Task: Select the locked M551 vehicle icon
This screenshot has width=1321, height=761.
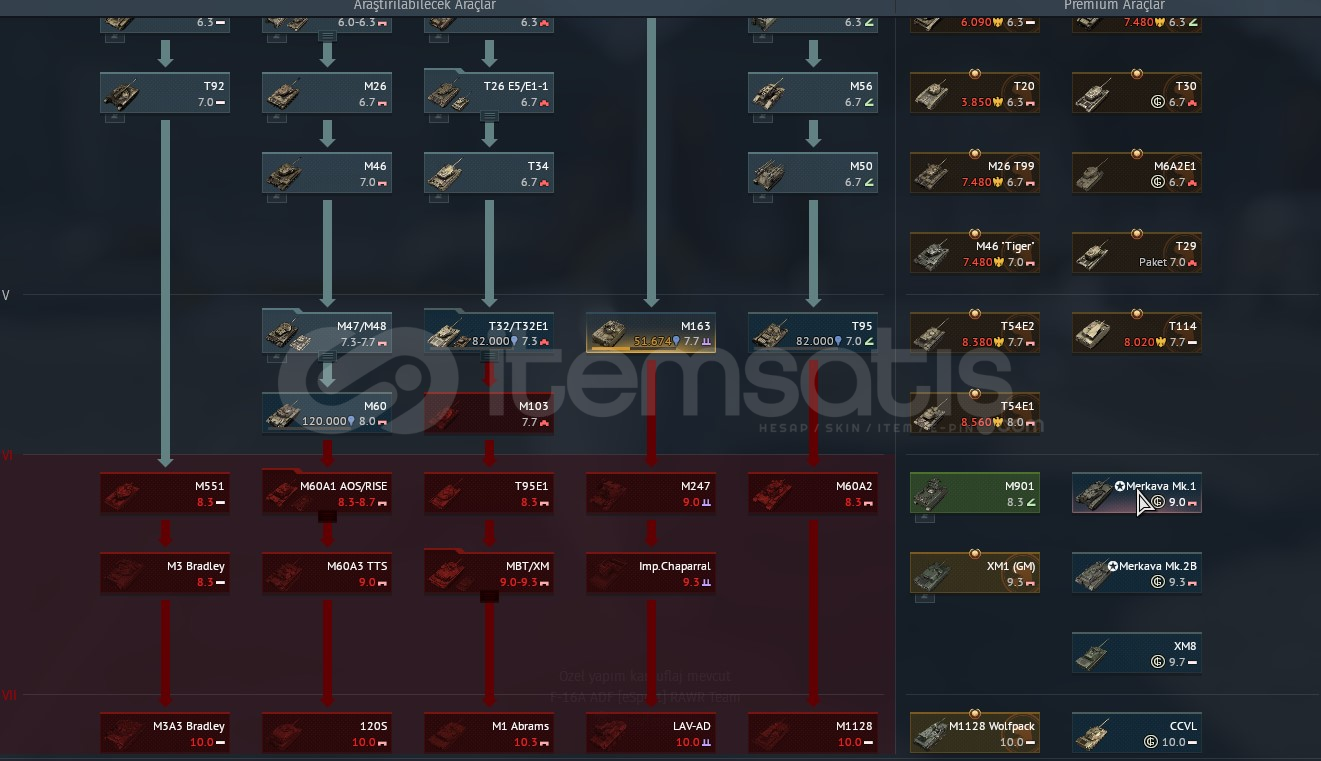Action: click(122, 494)
